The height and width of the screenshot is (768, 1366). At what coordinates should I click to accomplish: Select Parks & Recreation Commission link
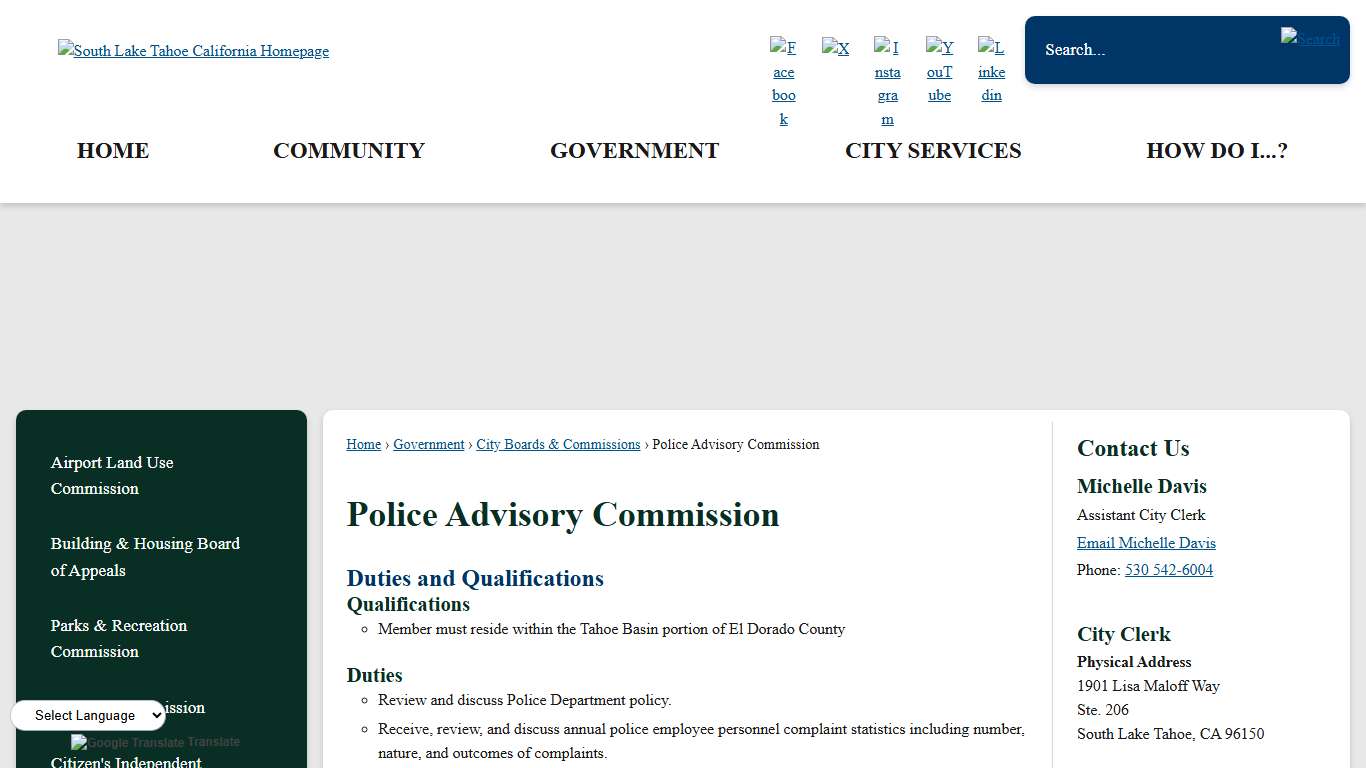coord(119,638)
